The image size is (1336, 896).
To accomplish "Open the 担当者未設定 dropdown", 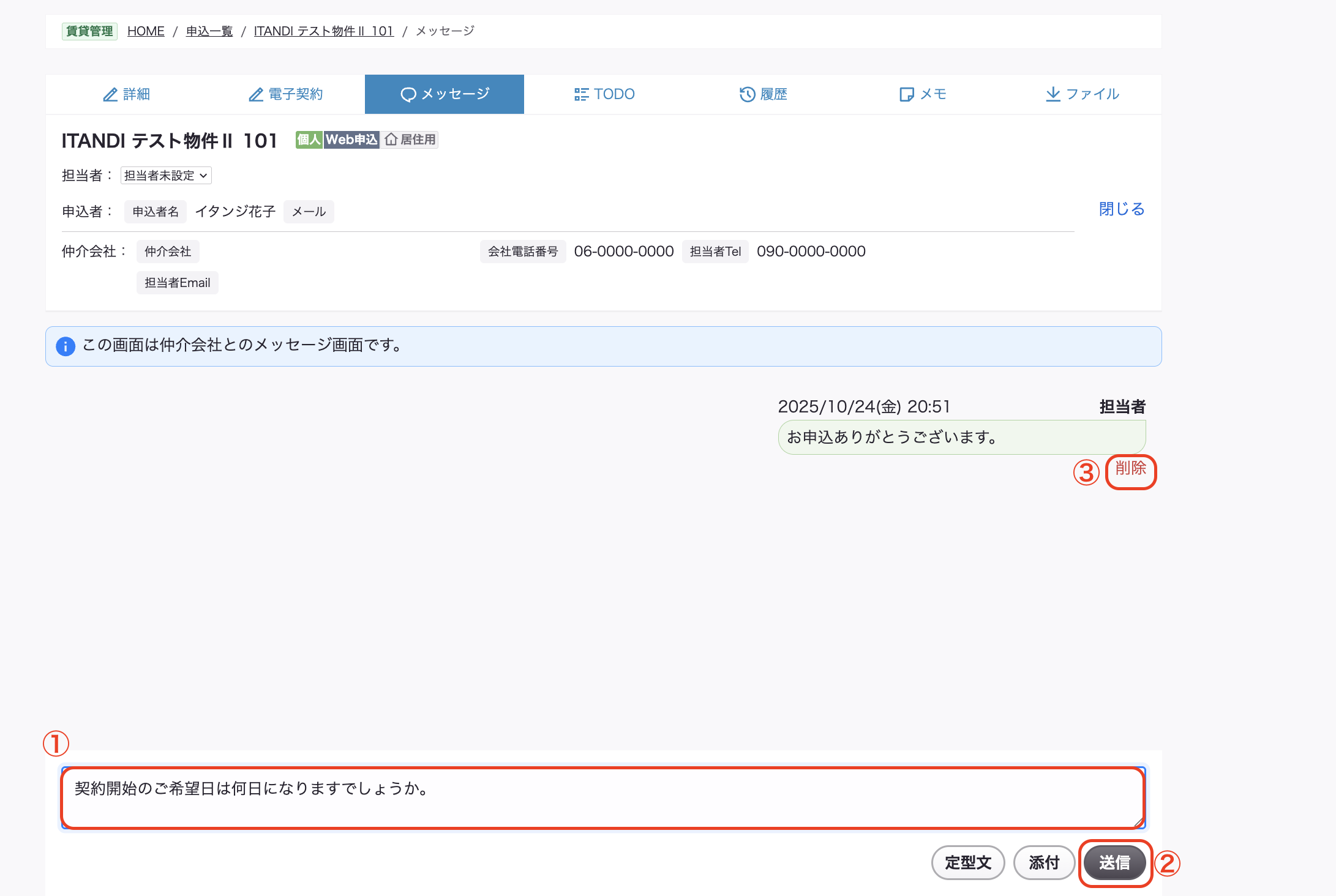I will (x=166, y=176).
